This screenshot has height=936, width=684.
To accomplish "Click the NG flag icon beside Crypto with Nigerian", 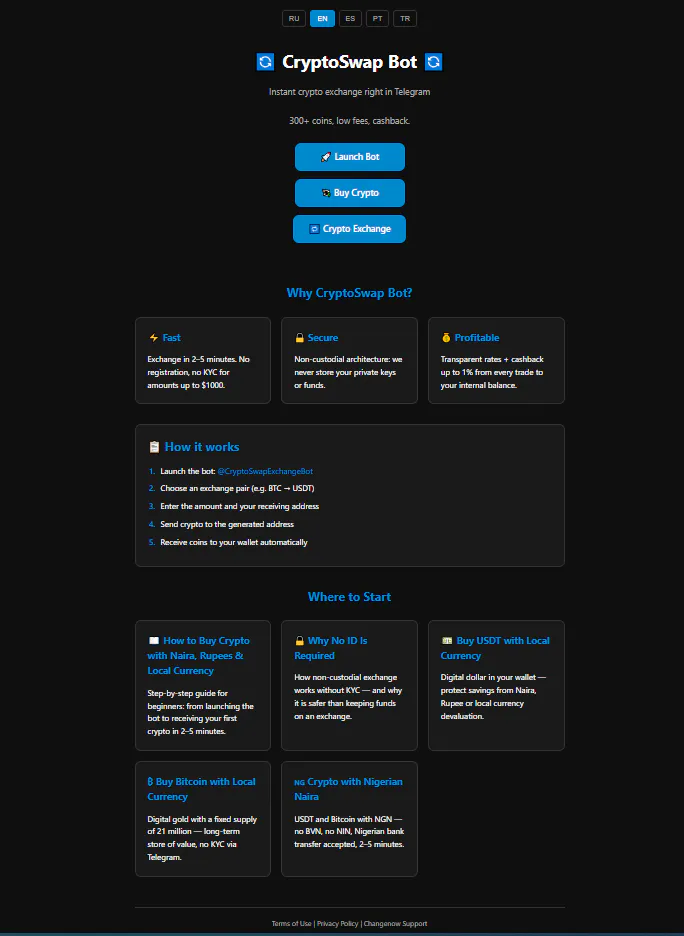I will [300, 783].
